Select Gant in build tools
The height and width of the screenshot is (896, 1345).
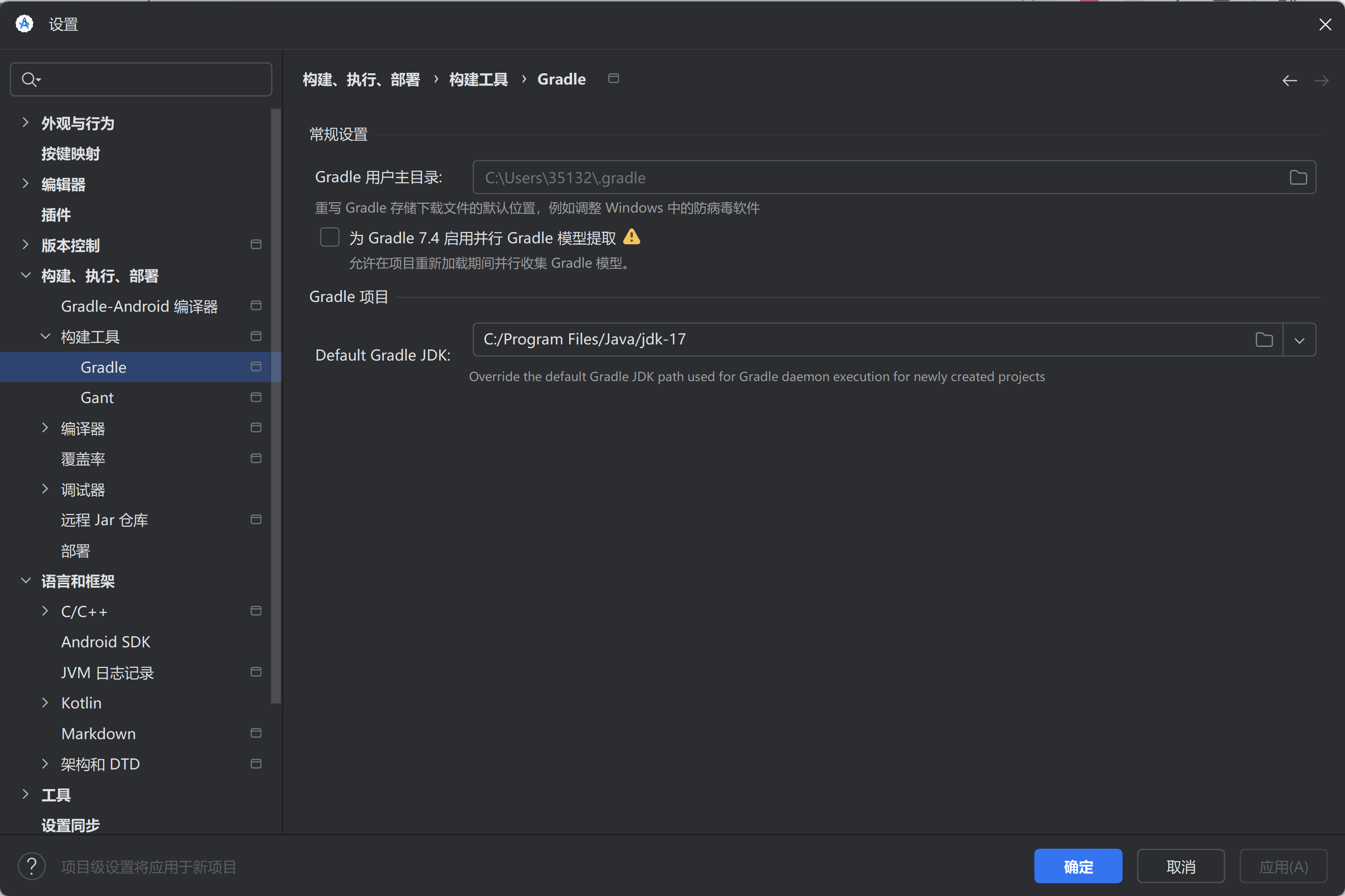tap(97, 398)
